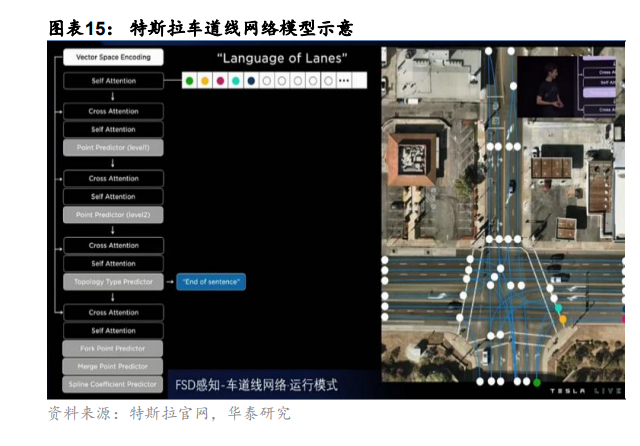Viewport: 640px width, 446px height.
Task: Click the source line "资料来源: 特斯拉官网, 华泰研究"
Action: click(169, 413)
